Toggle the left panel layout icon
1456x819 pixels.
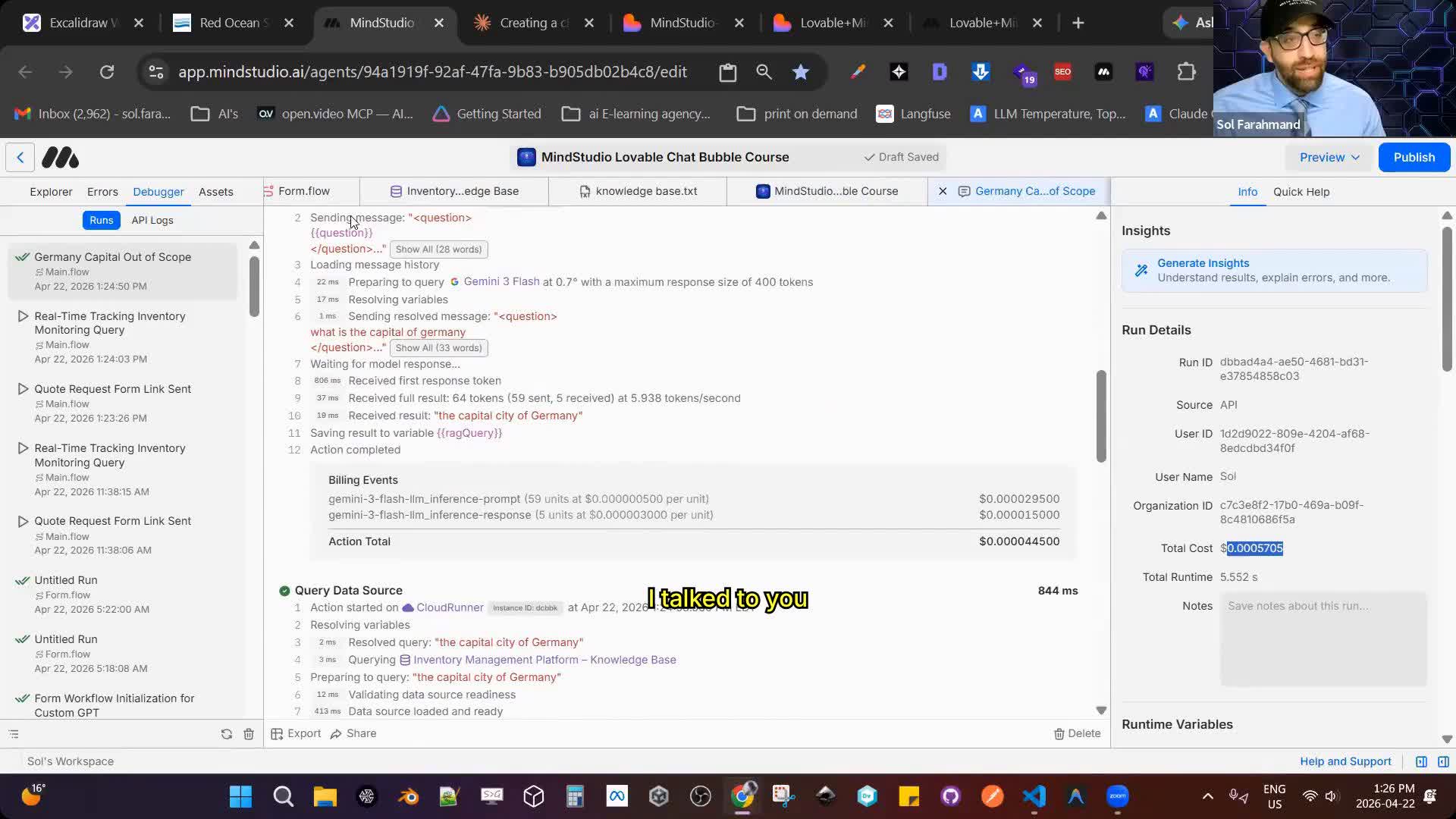pyautogui.click(x=1422, y=761)
